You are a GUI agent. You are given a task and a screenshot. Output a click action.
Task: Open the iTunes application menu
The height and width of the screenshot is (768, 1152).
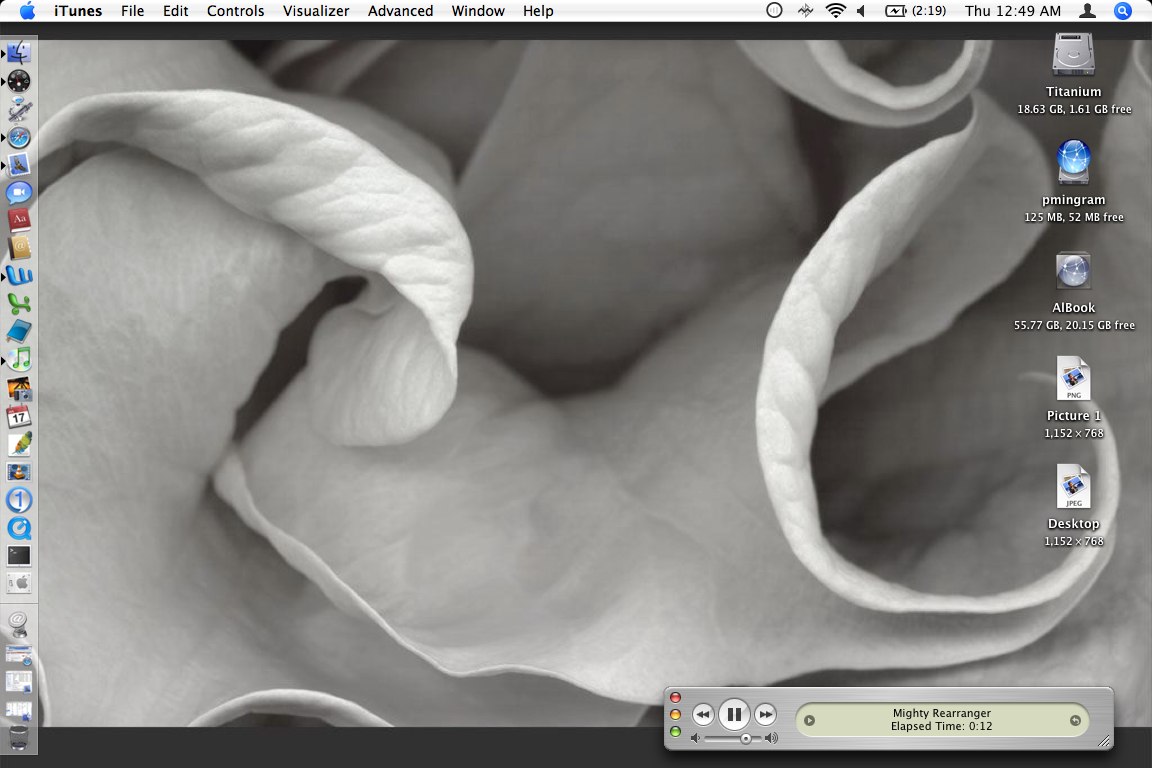tap(78, 11)
